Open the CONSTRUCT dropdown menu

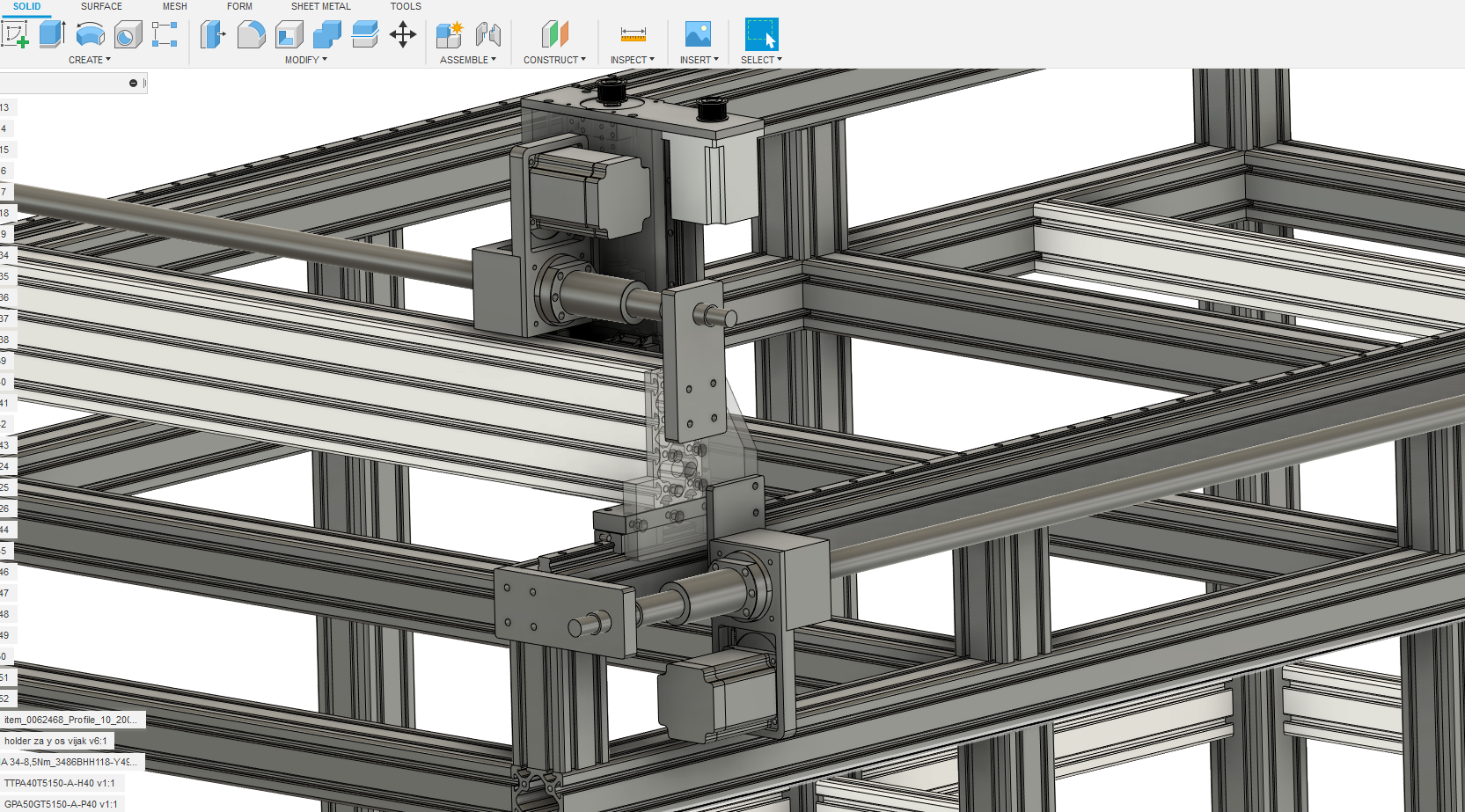(x=554, y=60)
